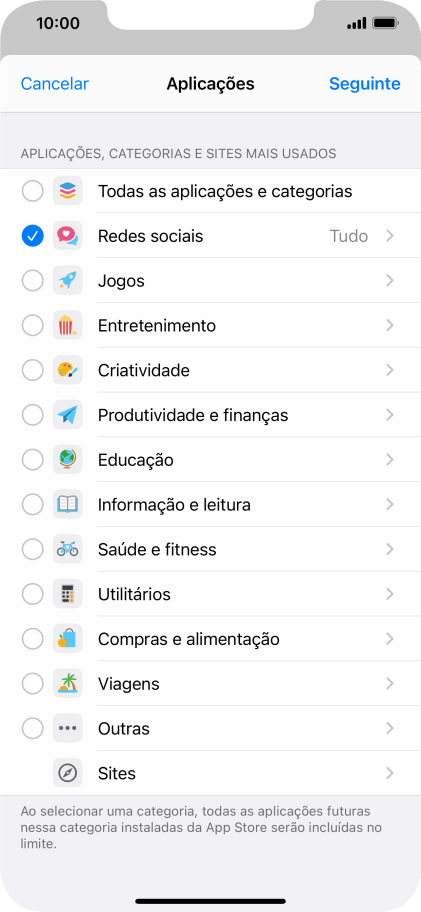The width and height of the screenshot is (421, 912).
Task: Tap the Tudo label in Redes sociais
Action: (349, 236)
